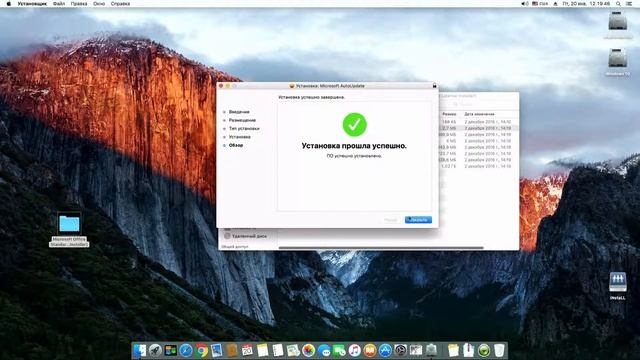Open the Установщик application menu
Viewport: 640px width, 360px height.
pyautogui.click(x=32, y=4)
